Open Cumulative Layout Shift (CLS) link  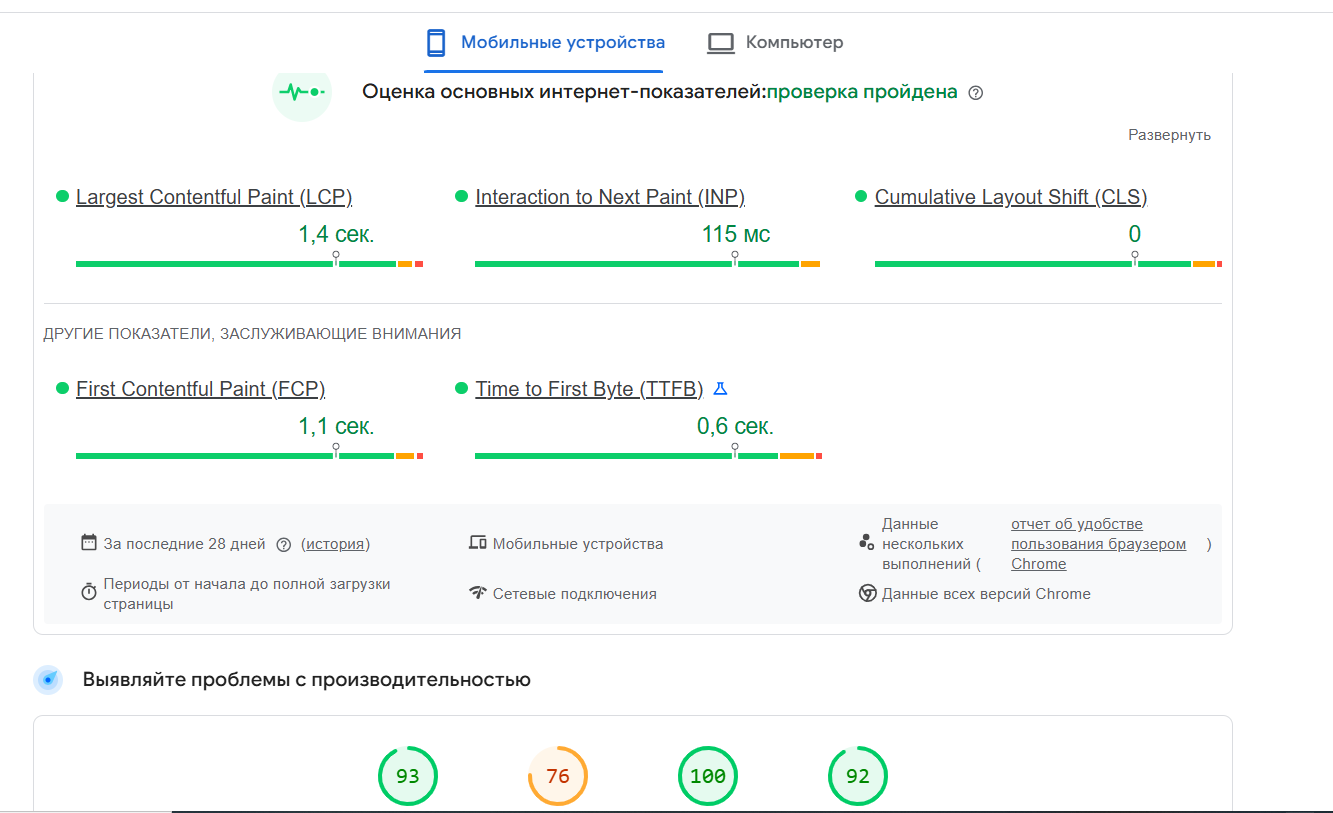pyautogui.click(x=1011, y=197)
